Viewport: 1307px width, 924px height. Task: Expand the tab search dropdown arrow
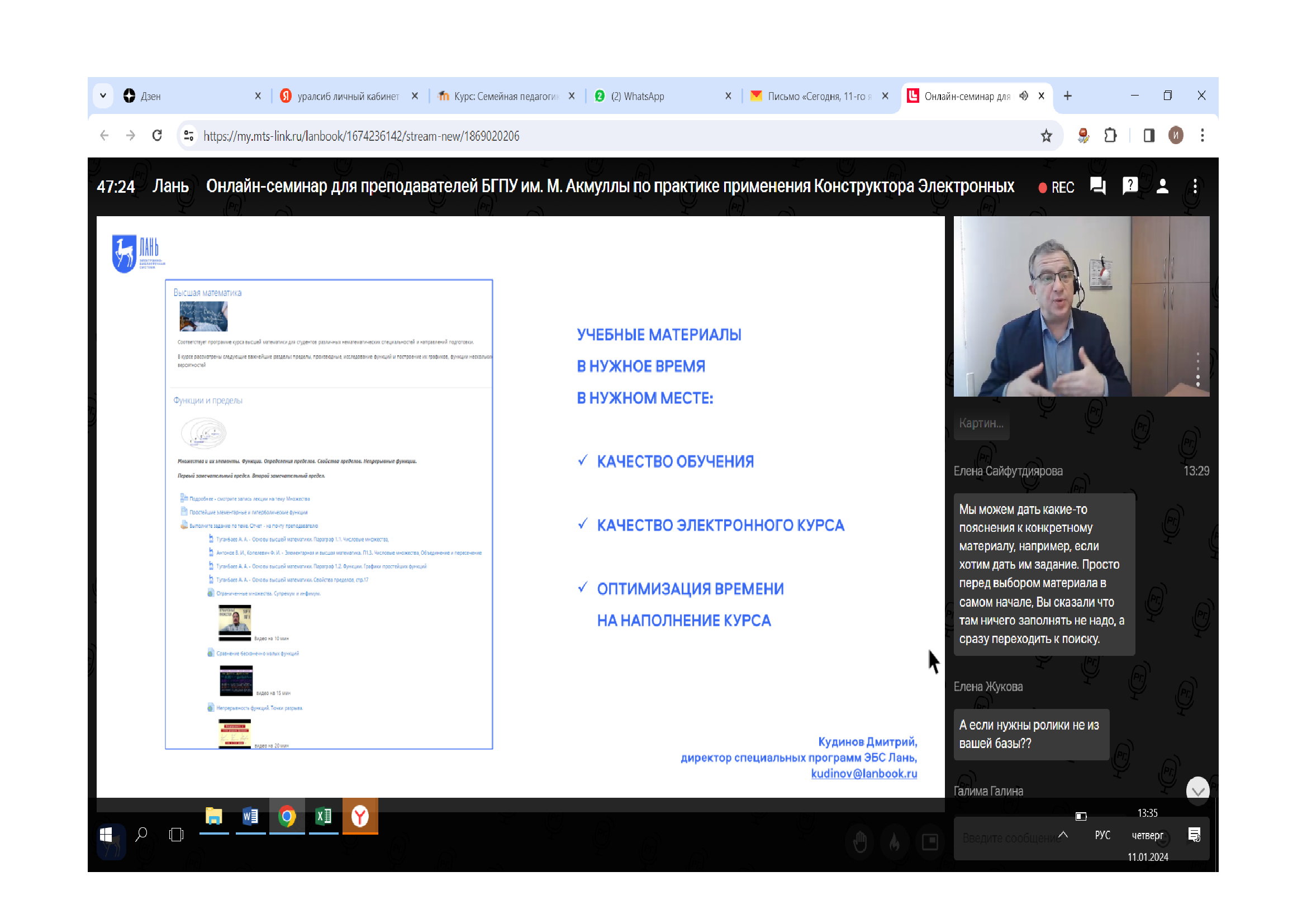click(x=103, y=96)
